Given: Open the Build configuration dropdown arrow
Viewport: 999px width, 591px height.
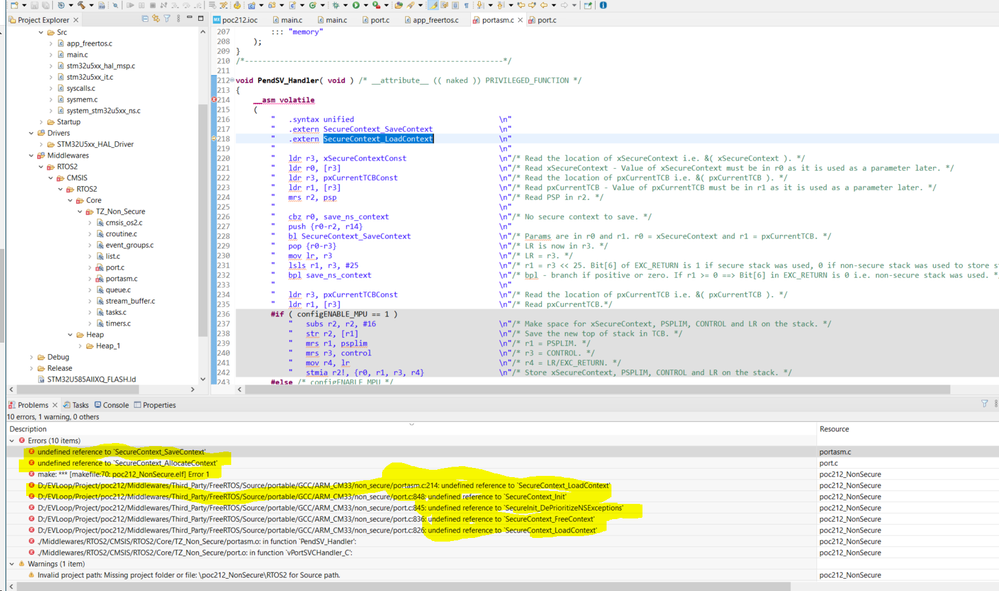Looking at the screenshot, I should [91, 5].
